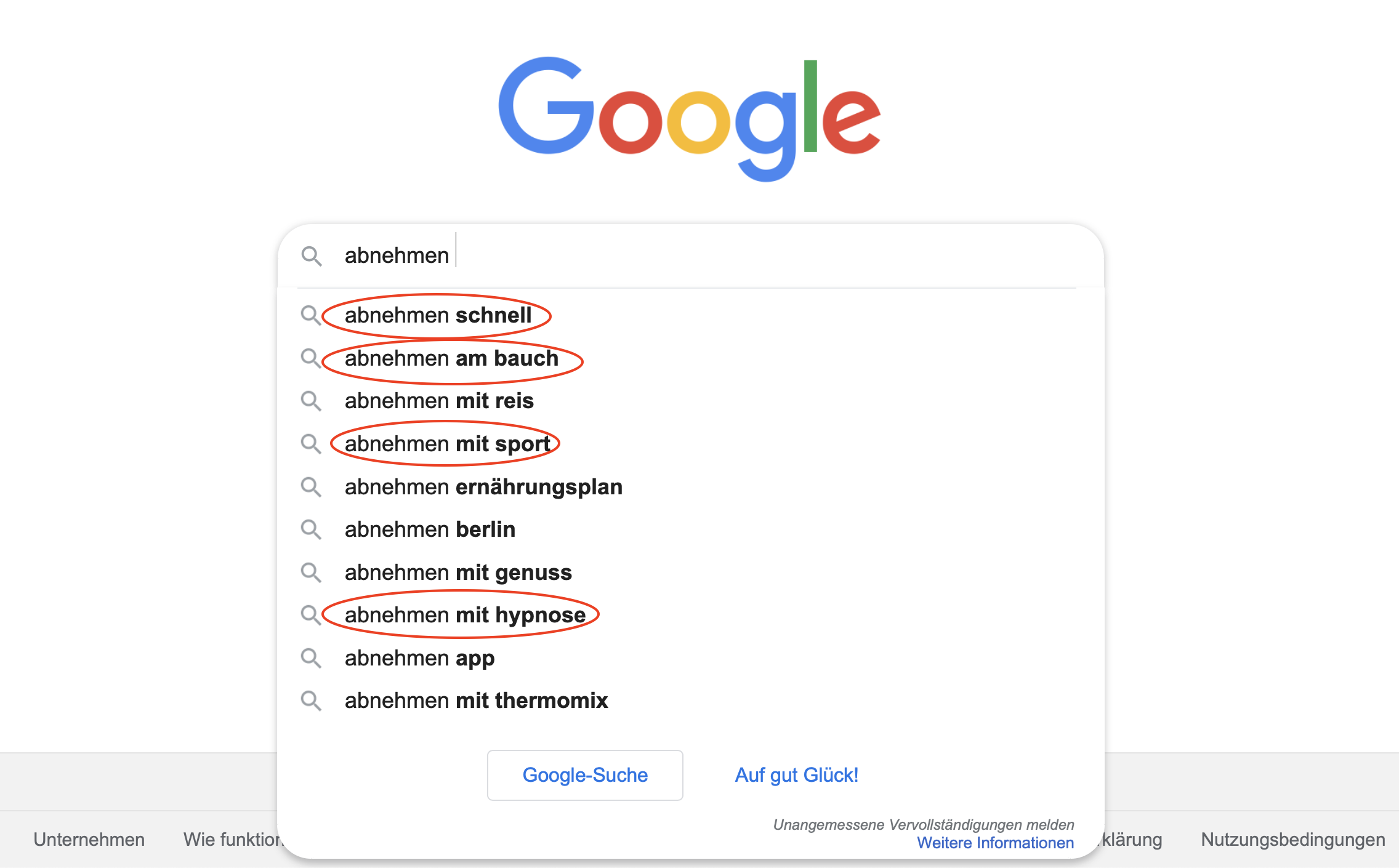The image size is (1399, 868).
Task: Click the search icon beside 'abnehmen ernährungsplan'
Action: coord(312,487)
